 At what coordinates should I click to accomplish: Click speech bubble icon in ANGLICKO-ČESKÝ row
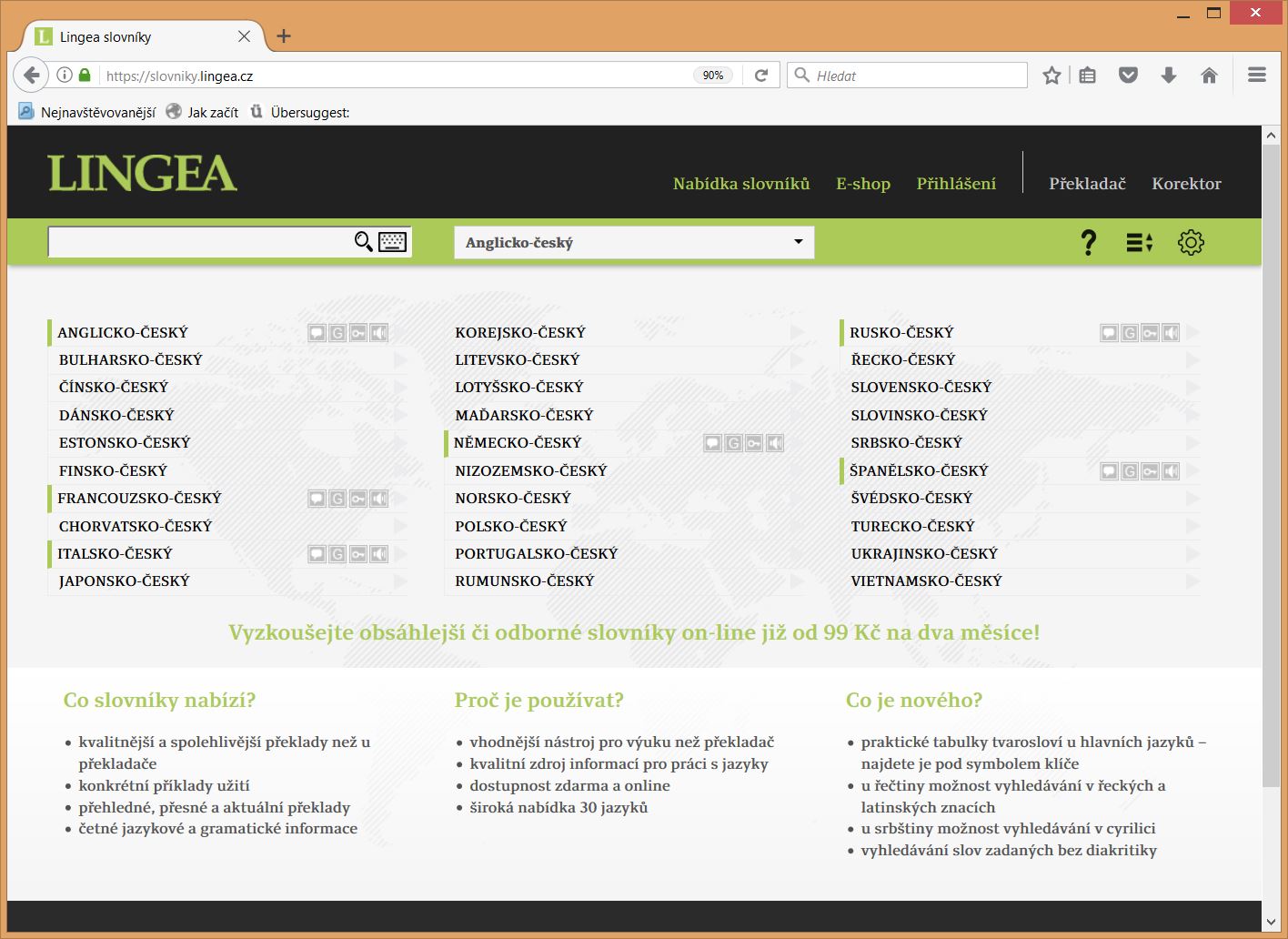[317, 333]
